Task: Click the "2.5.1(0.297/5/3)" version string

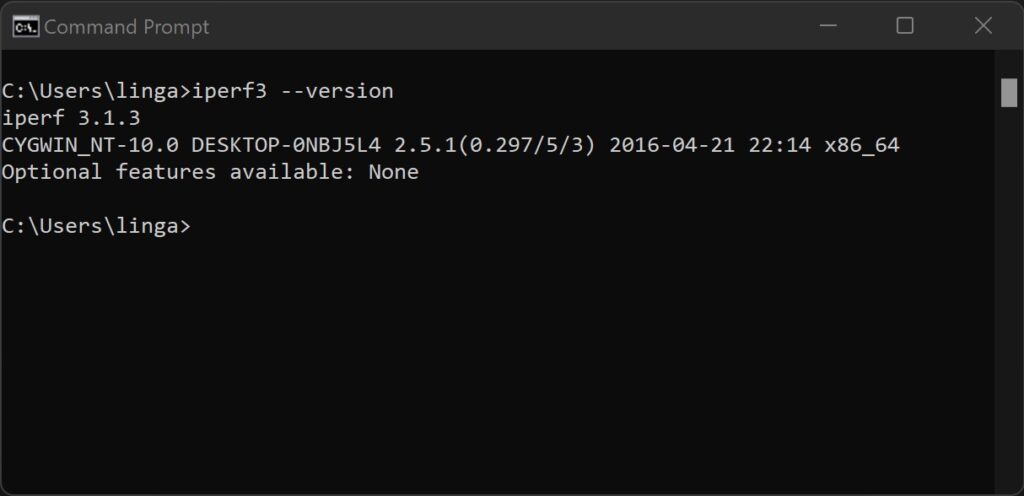Action: (495, 145)
